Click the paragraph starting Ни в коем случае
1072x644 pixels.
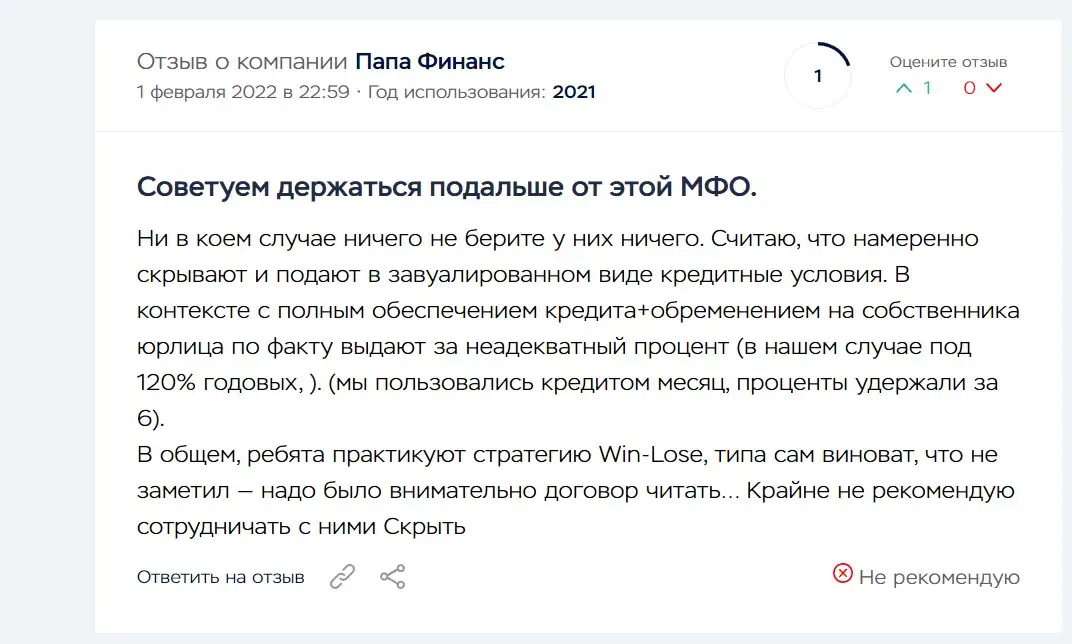578,328
